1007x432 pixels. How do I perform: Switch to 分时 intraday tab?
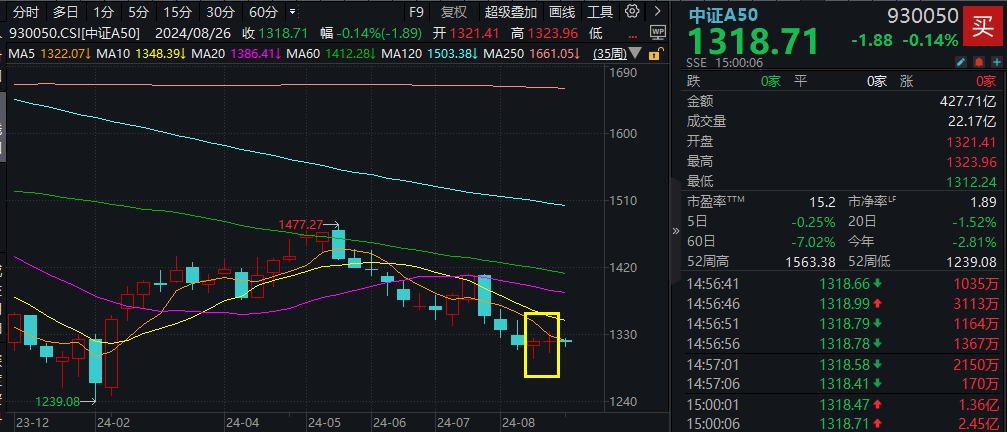25,12
